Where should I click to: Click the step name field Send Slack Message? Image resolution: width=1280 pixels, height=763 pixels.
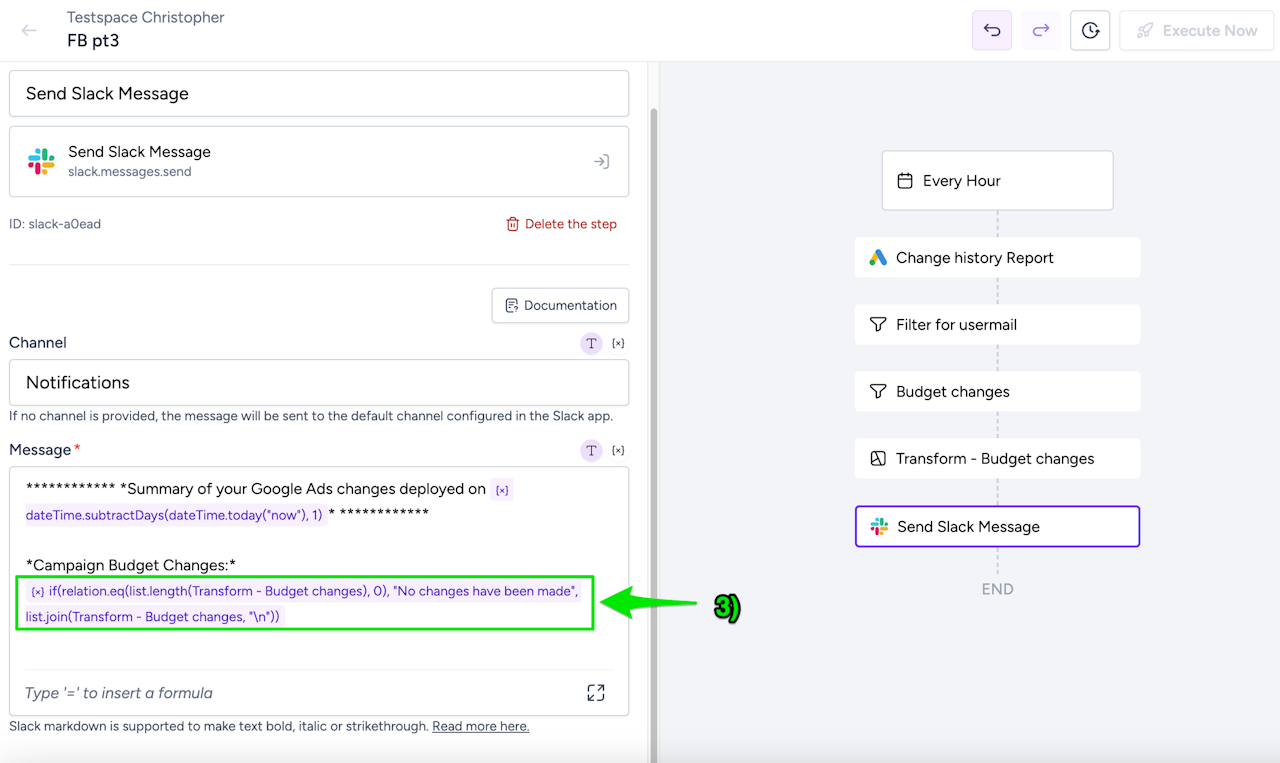click(x=319, y=93)
